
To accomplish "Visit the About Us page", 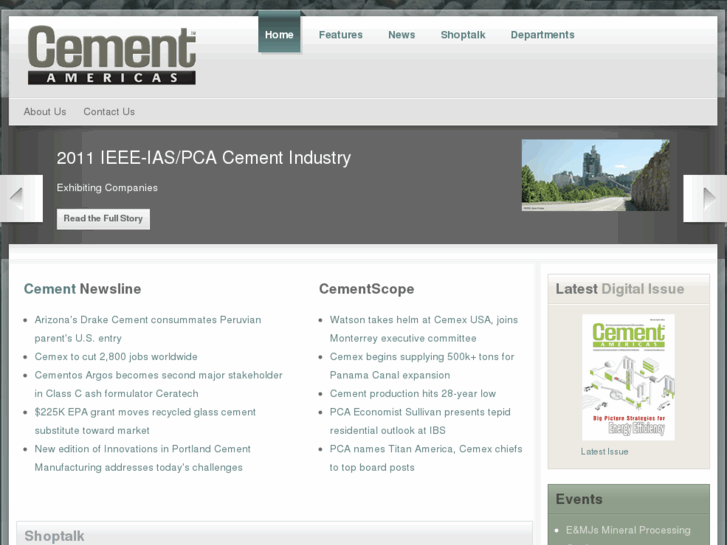I will coord(45,112).
